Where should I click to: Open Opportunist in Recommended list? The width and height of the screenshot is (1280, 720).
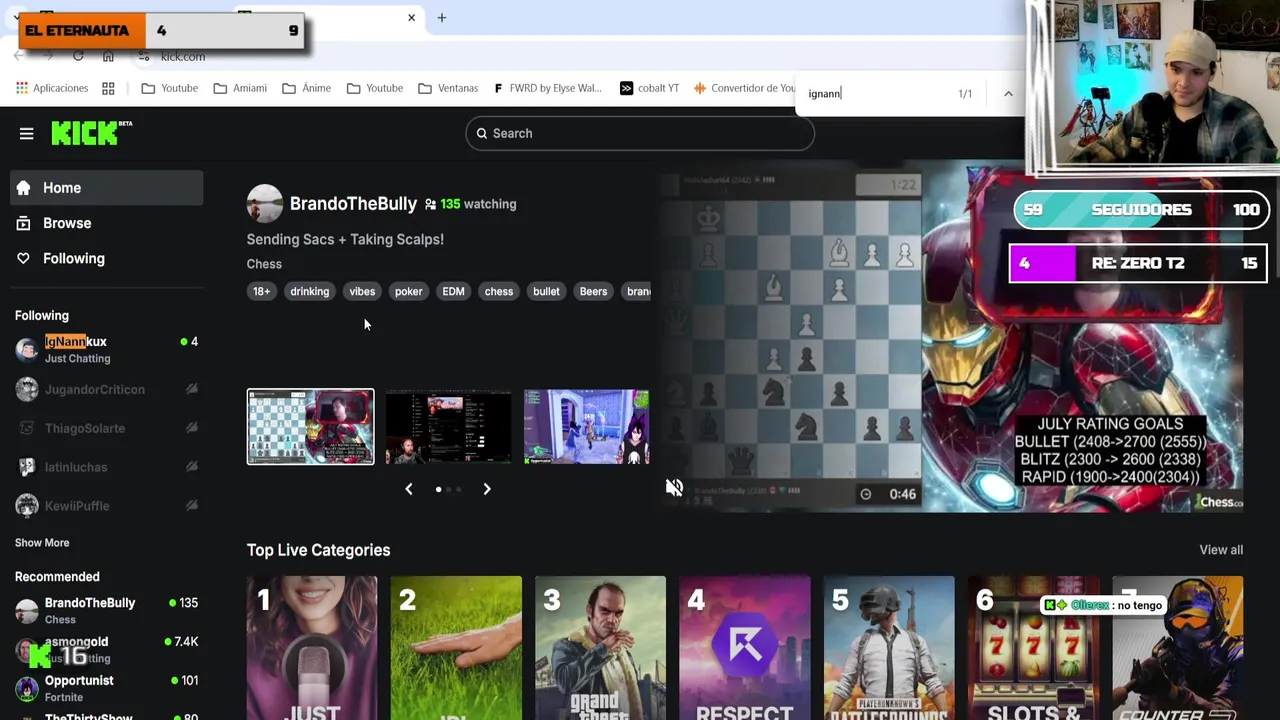[x=107, y=688]
